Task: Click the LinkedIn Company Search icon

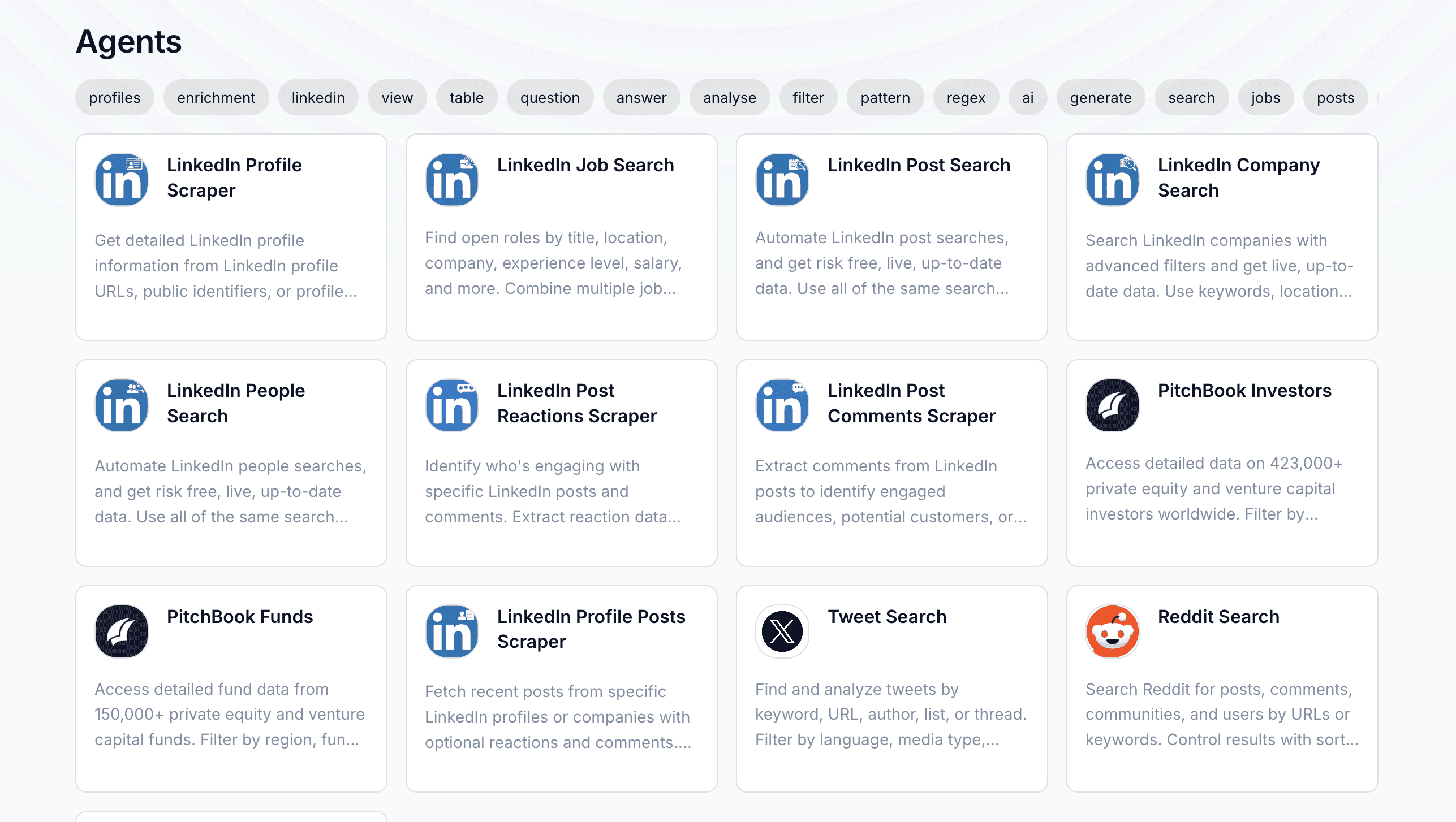Action: click(1113, 180)
